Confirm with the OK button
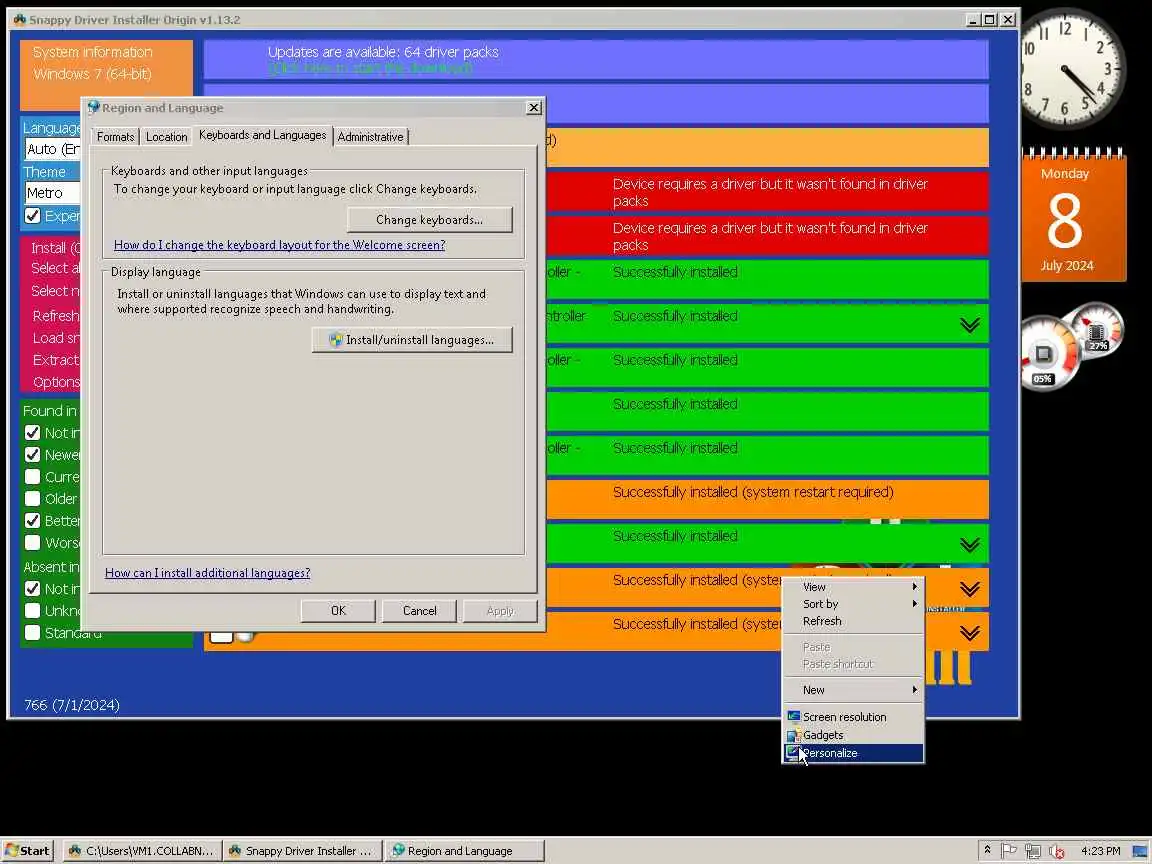1152x864 pixels. click(338, 611)
